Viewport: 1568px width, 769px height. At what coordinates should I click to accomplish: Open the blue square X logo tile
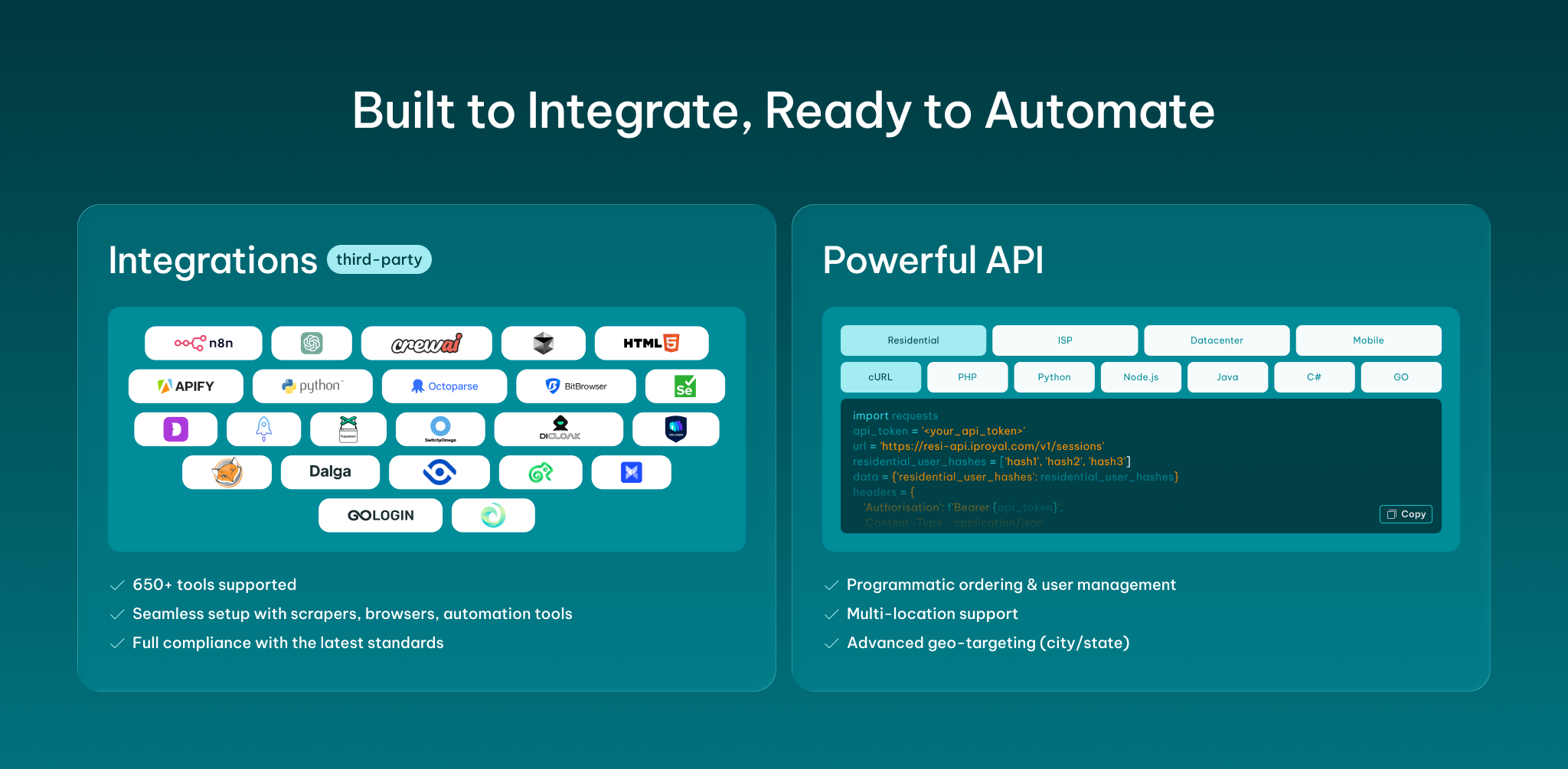632,472
